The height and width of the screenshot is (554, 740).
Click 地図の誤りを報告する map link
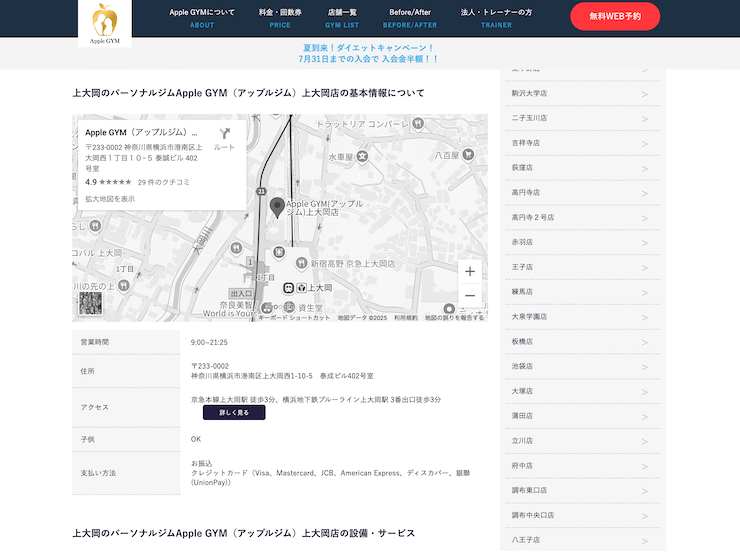[454, 318]
